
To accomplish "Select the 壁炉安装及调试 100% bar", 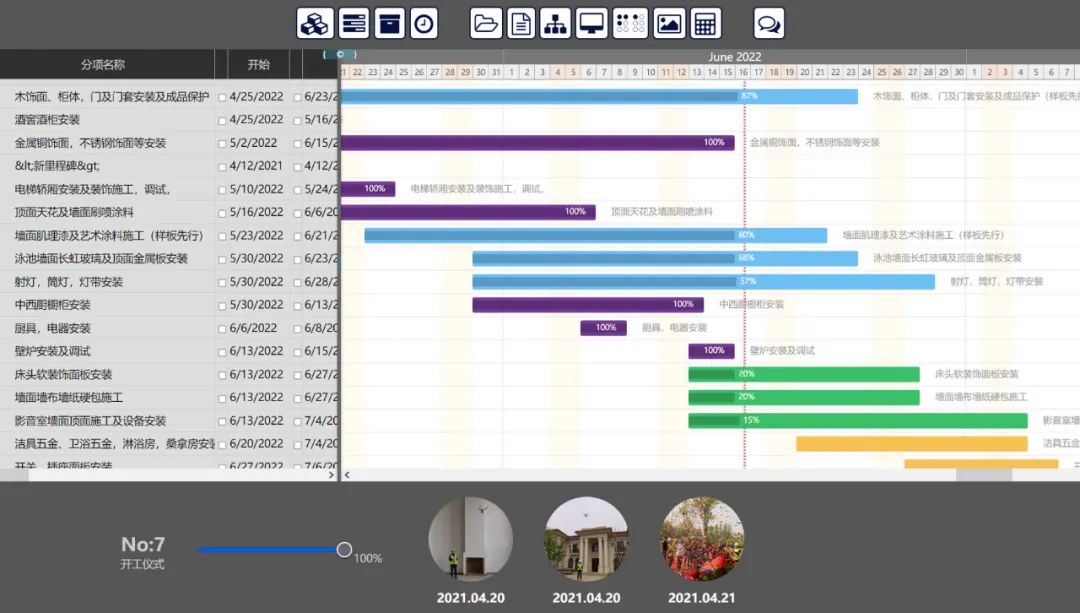I will pos(712,351).
